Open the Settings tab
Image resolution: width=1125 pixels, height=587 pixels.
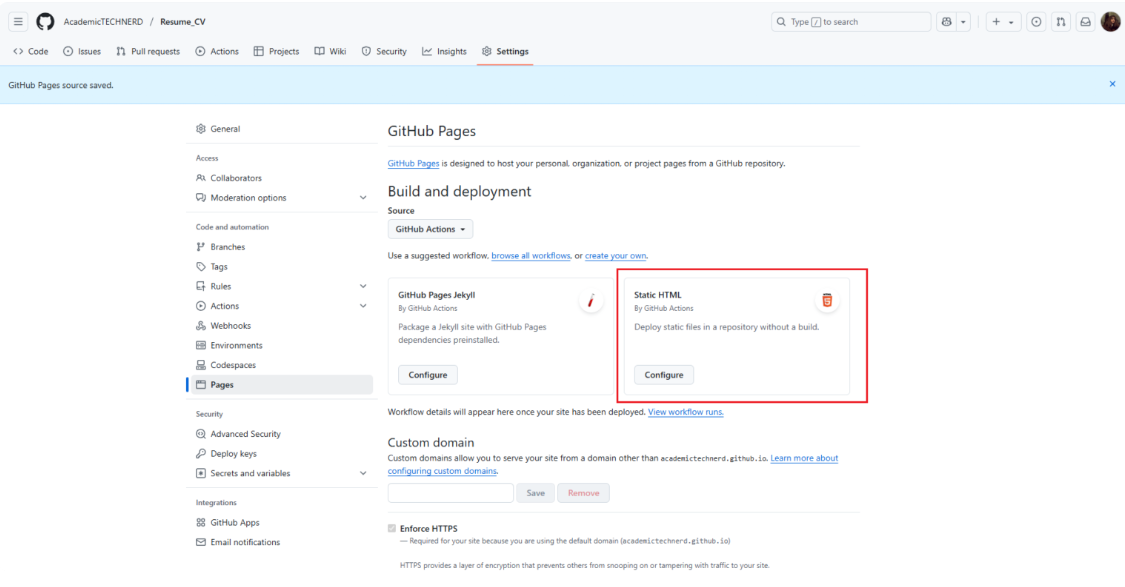click(x=505, y=52)
